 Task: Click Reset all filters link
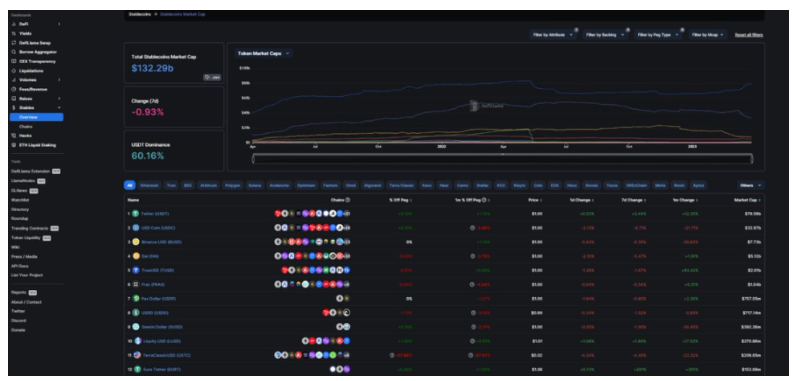748,35
